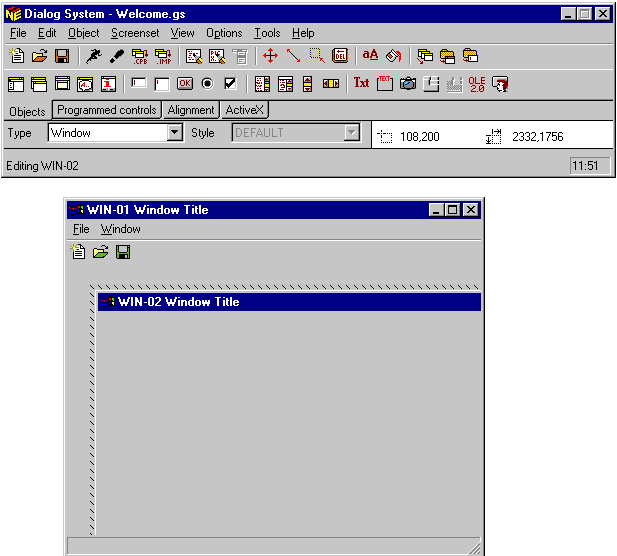Open the View menu
617x556 pixels.
pyautogui.click(x=183, y=33)
